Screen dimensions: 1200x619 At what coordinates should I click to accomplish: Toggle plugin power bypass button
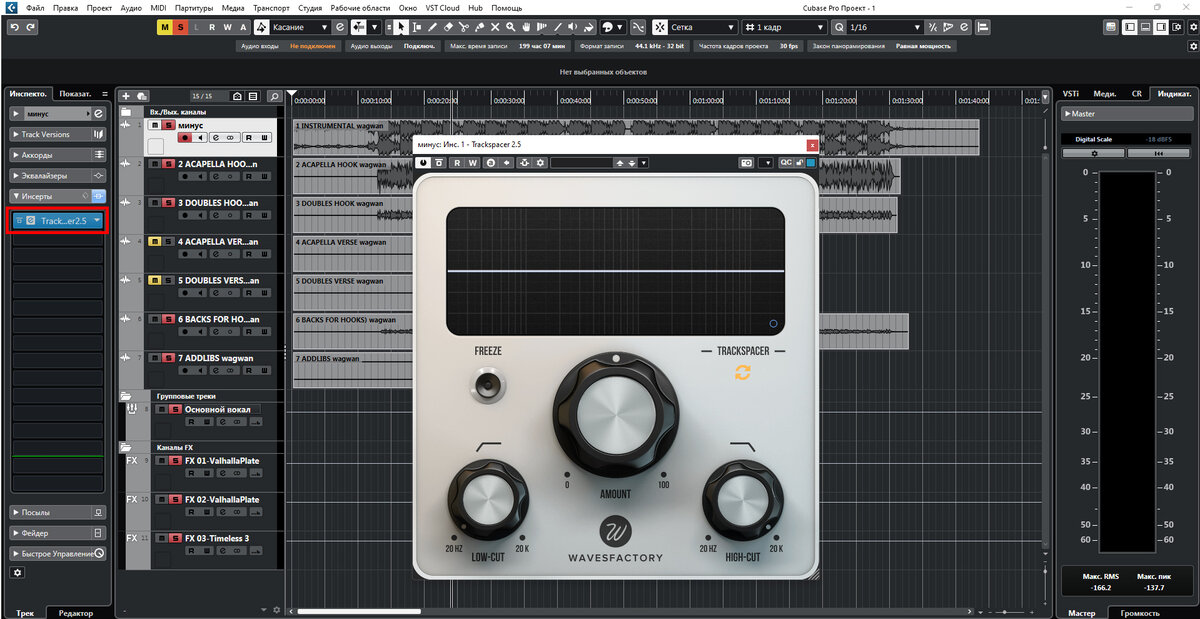pyautogui.click(x=423, y=163)
